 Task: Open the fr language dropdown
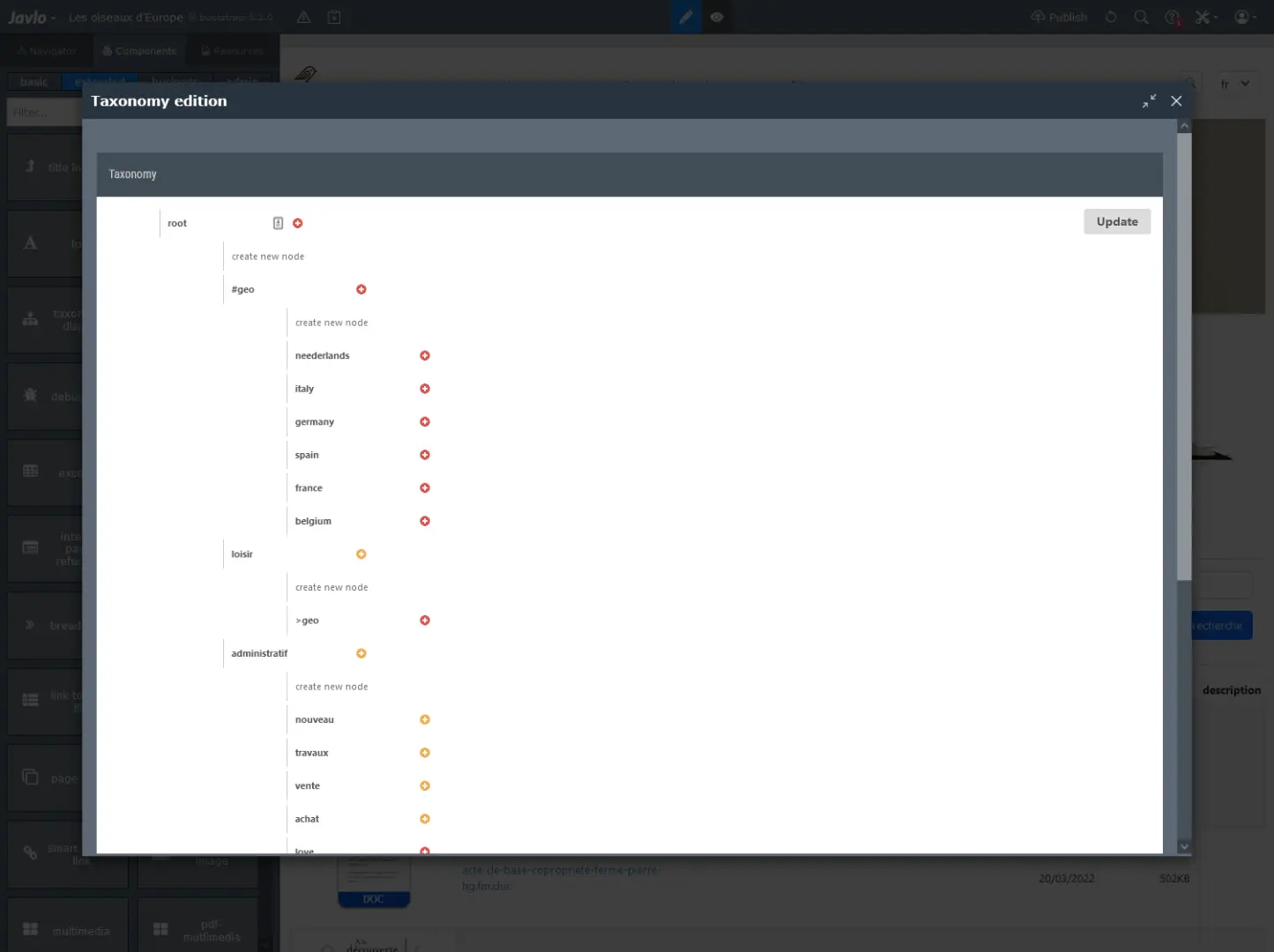(x=1233, y=83)
